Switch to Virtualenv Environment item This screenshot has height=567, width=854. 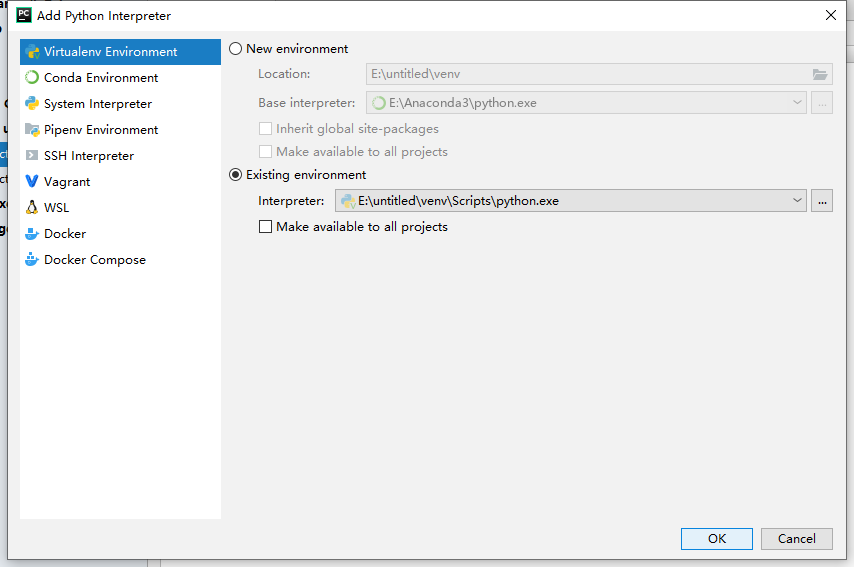tap(120, 52)
